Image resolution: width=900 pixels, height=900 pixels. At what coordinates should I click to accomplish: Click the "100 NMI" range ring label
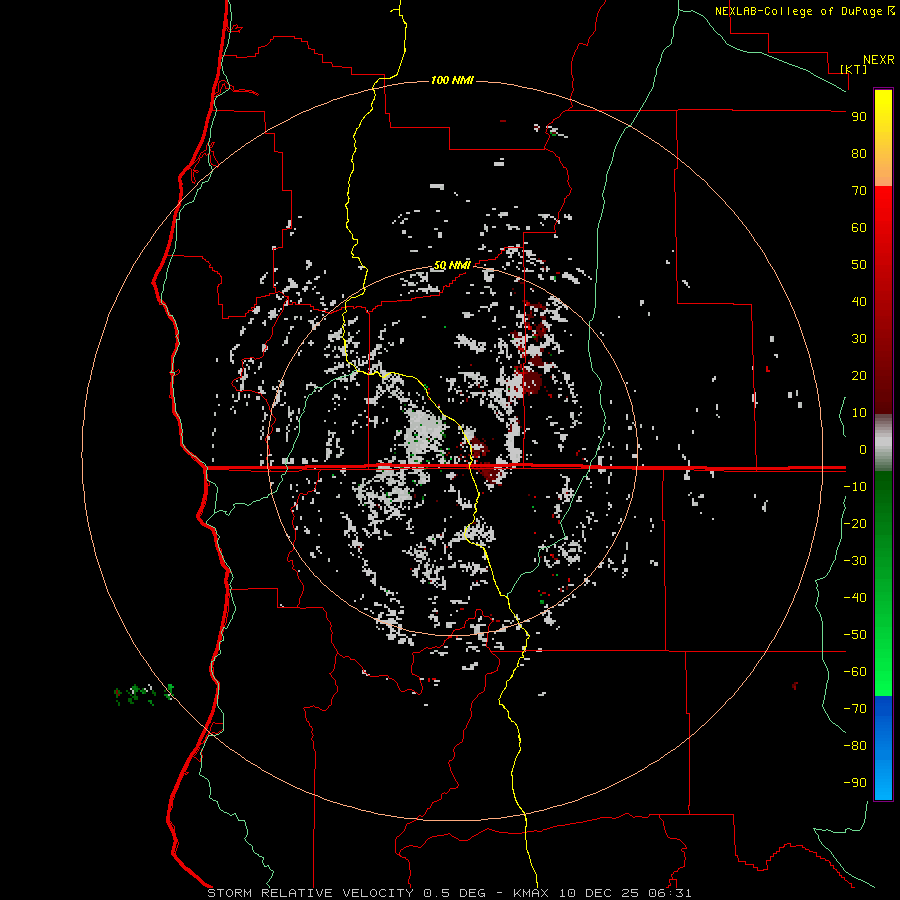pyautogui.click(x=452, y=80)
